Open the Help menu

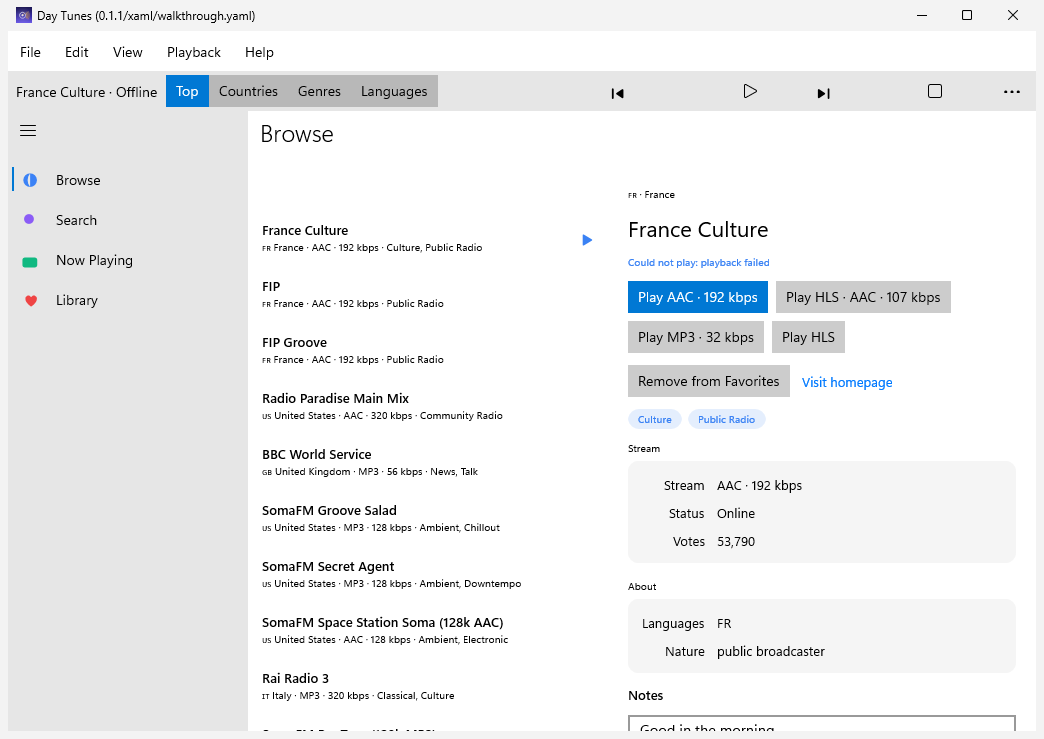tap(259, 52)
